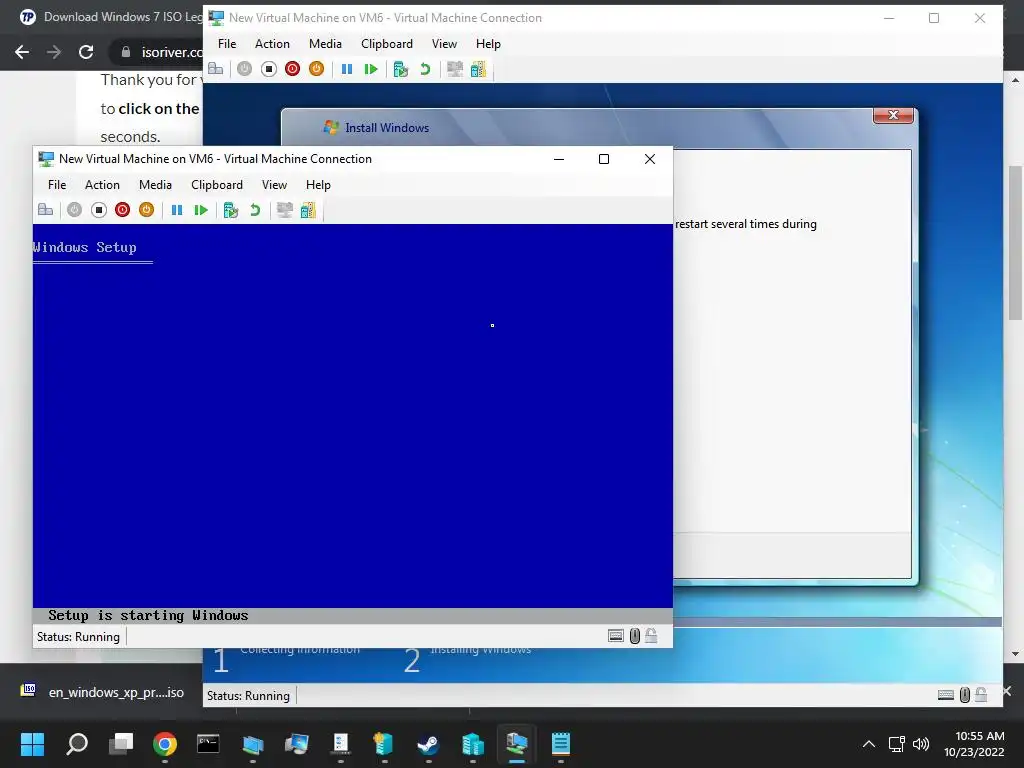Click orange Save state icon in back VM window

[x=316, y=69]
